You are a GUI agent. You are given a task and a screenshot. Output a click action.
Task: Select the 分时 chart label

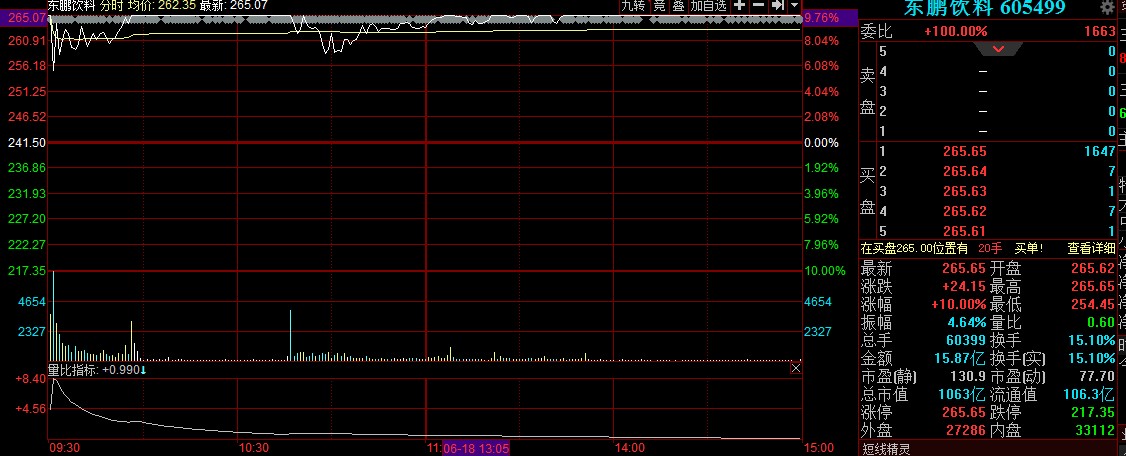click(x=111, y=6)
